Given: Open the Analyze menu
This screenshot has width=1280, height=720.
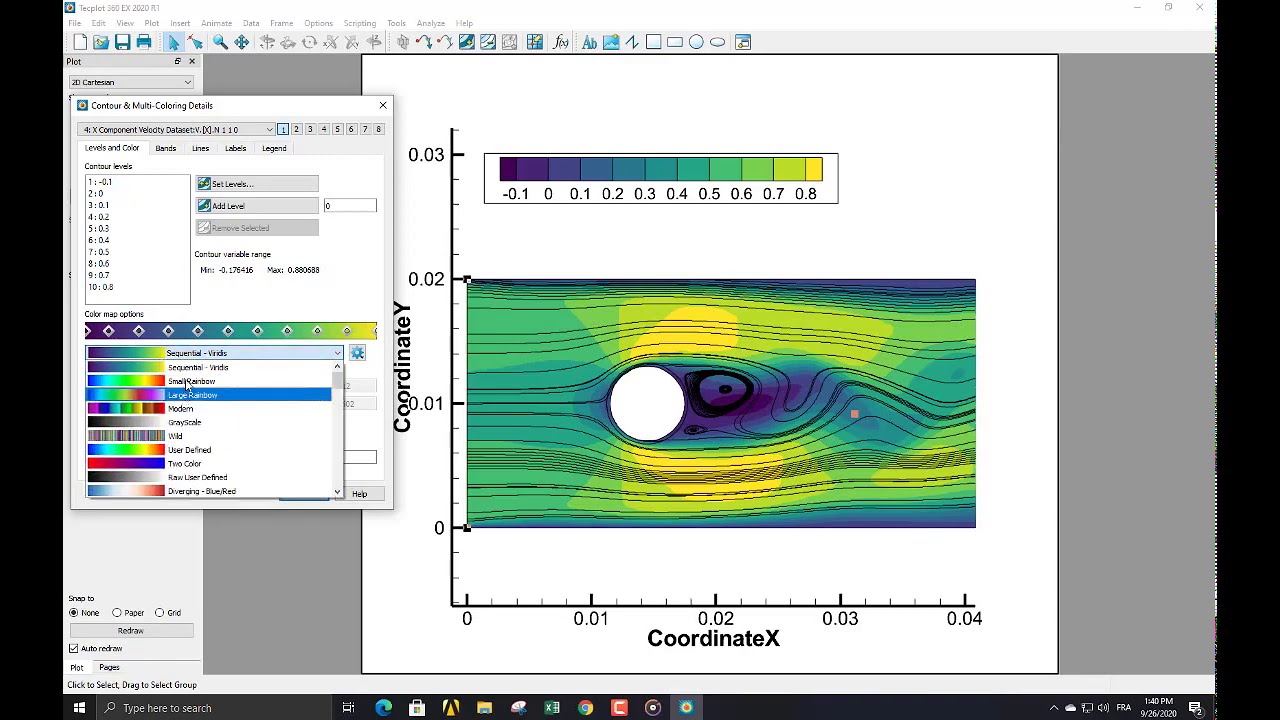Looking at the screenshot, I should 430,23.
